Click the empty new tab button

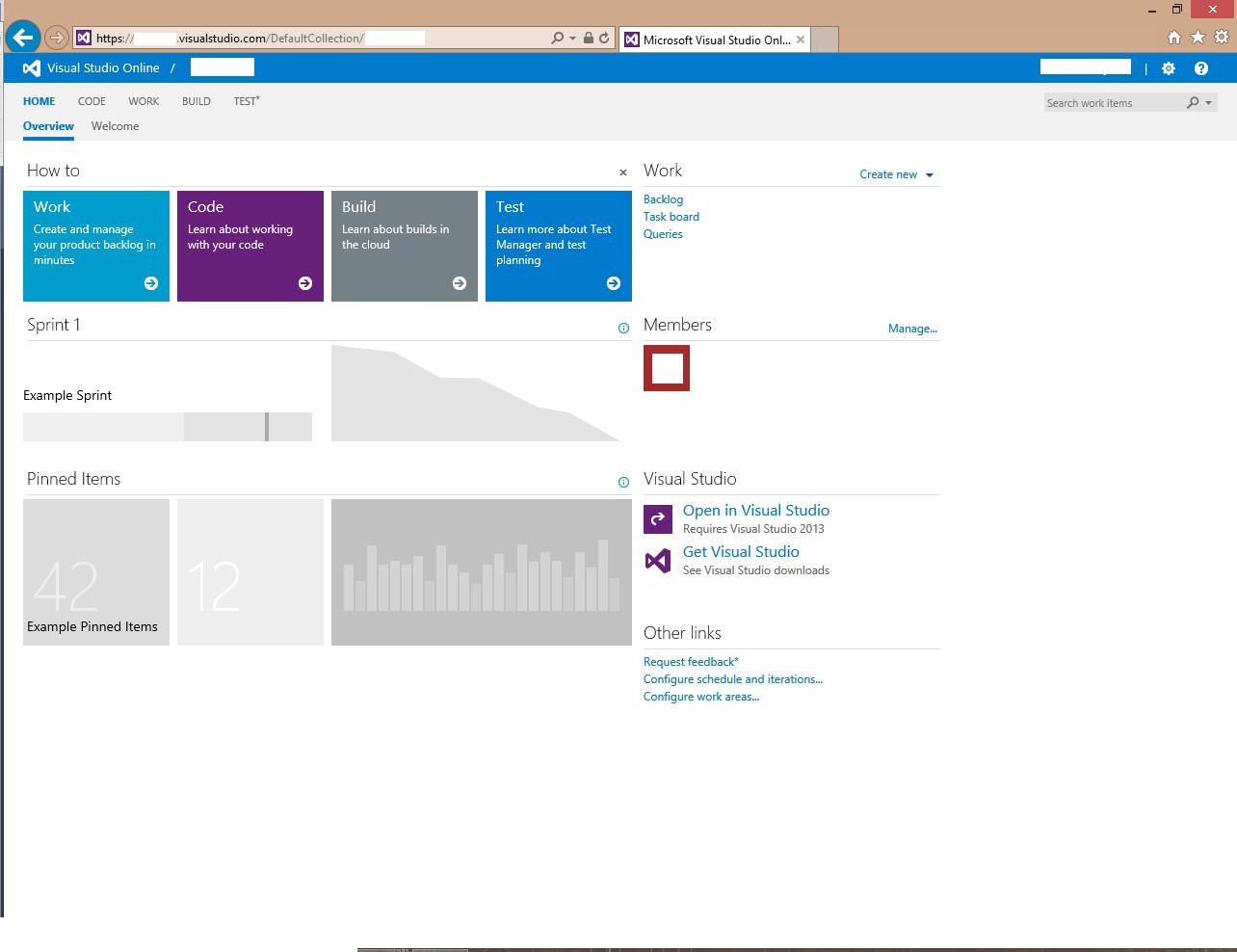pyautogui.click(x=824, y=40)
